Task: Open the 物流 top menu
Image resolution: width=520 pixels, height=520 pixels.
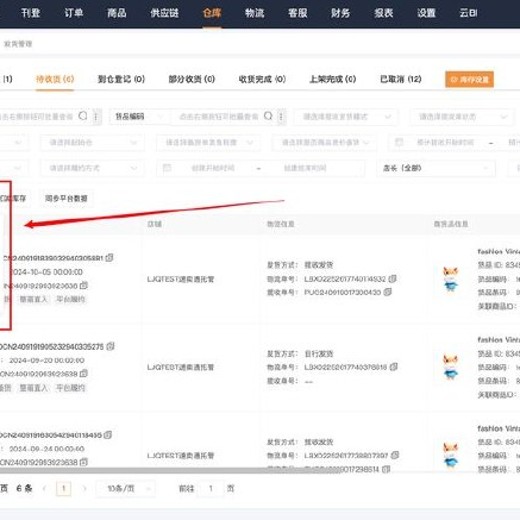Action: (255, 13)
